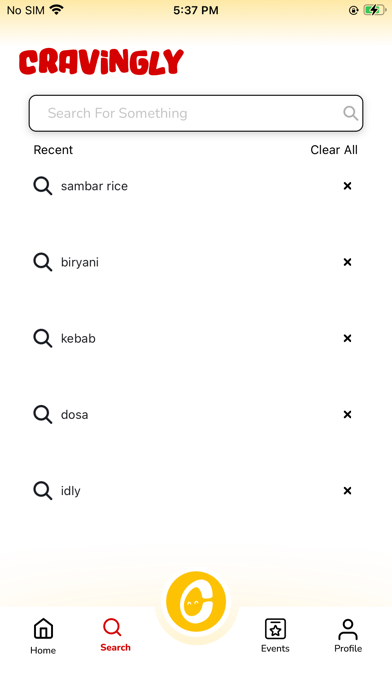Open the Events tab

click(275, 636)
